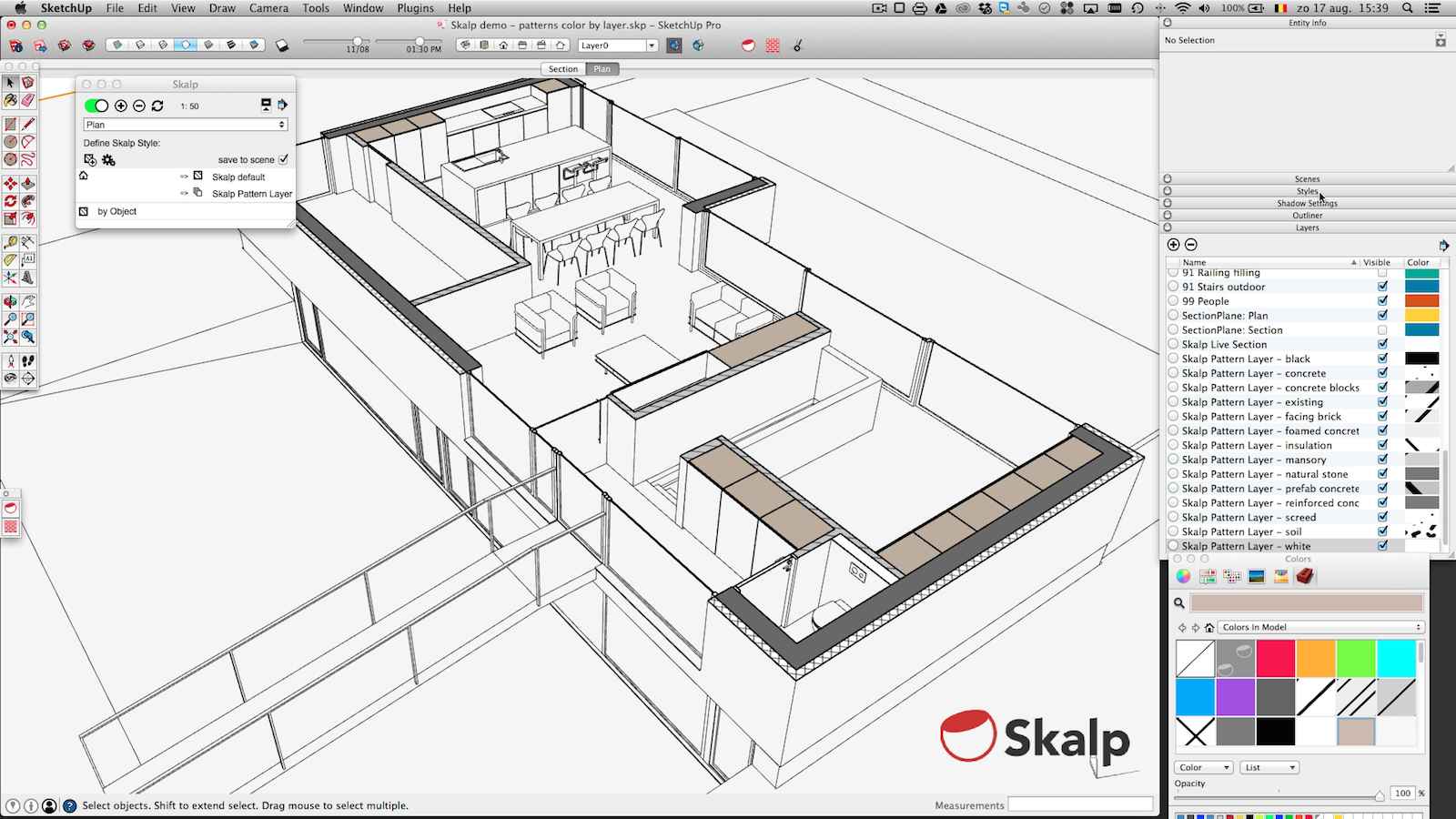The width and height of the screenshot is (1456, 819).
Task: Switch off the green Skalp section toggle
Action: 96,106
